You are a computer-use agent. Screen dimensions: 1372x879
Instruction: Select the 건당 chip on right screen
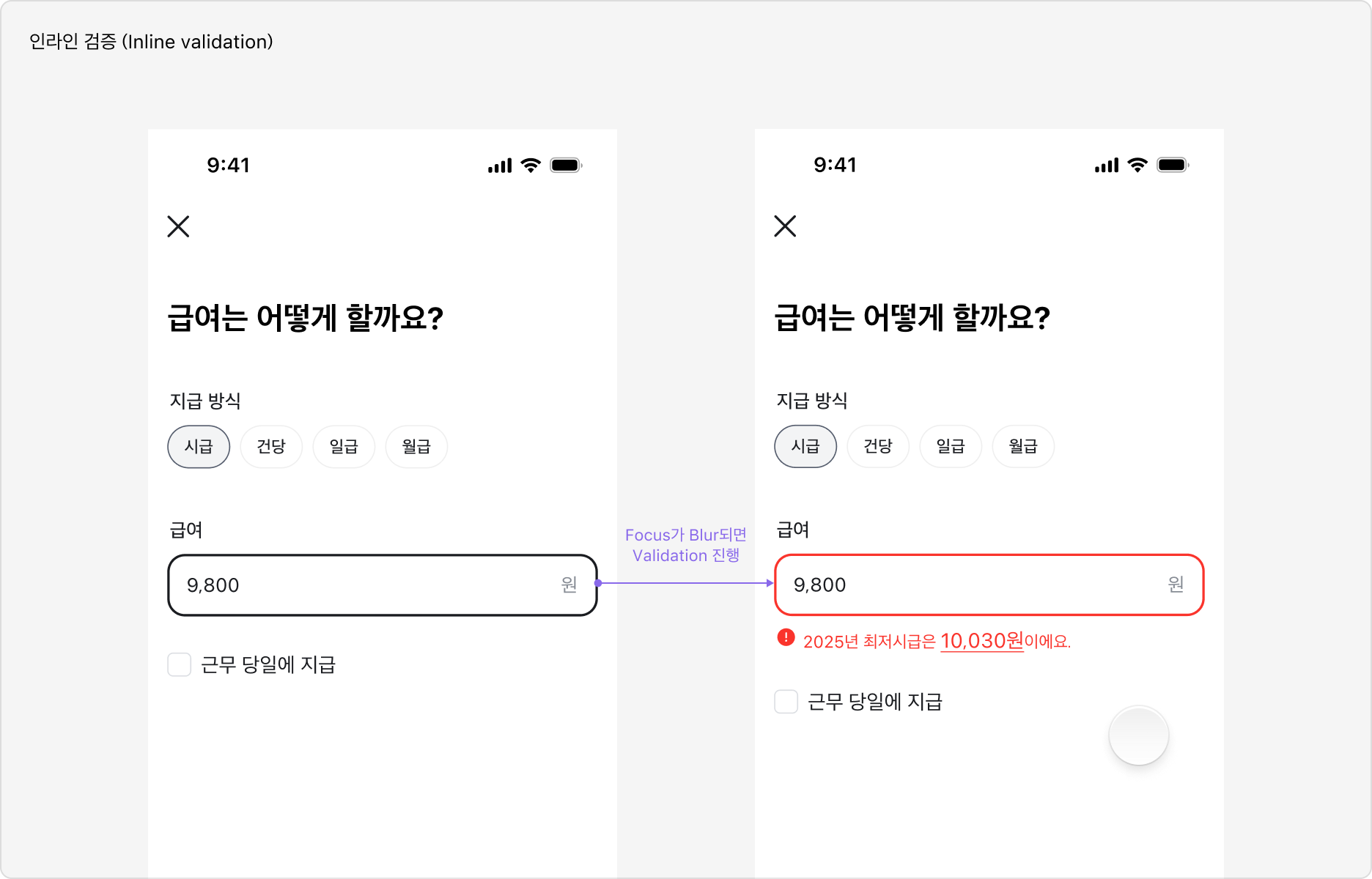(x=878, y=446)
